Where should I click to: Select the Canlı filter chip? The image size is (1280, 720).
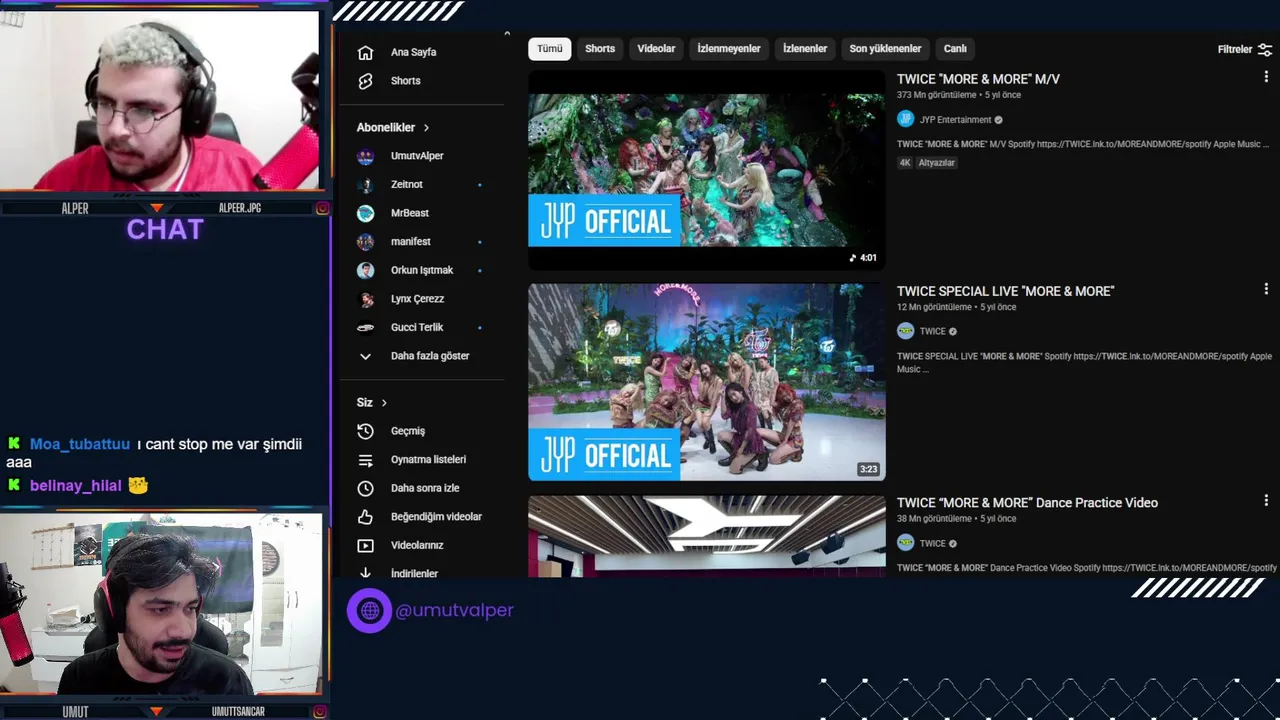955,49
